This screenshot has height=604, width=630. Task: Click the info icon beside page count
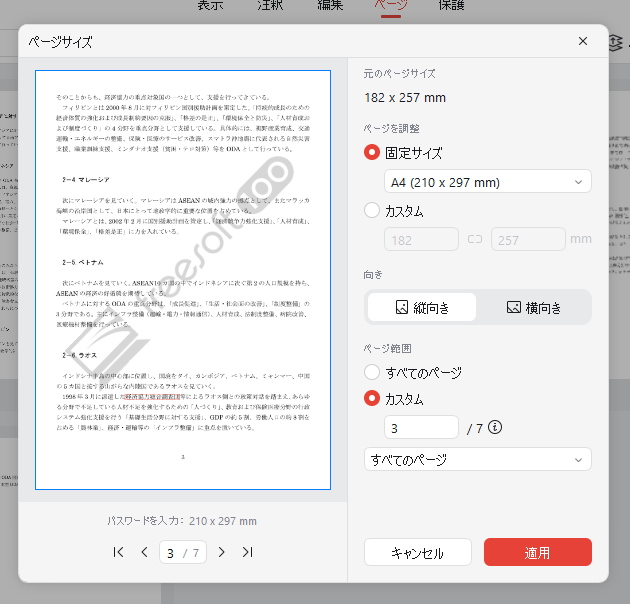[494, 428]
